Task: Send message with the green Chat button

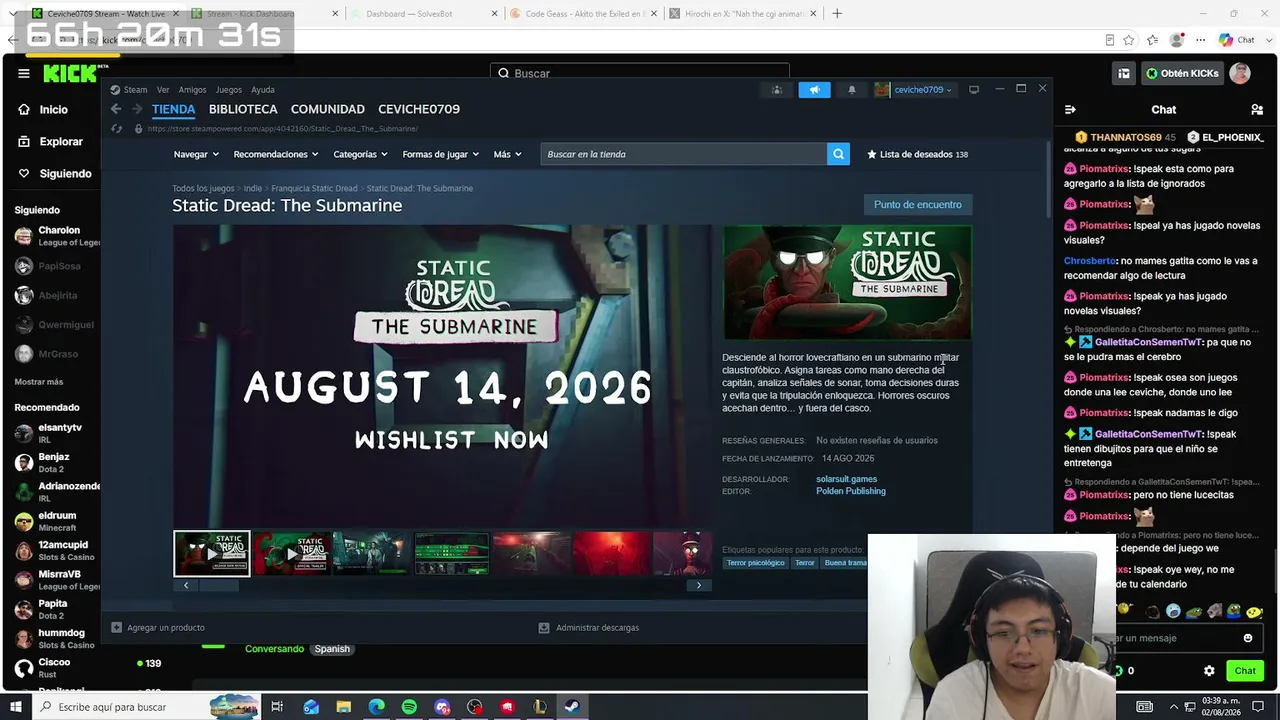Action: click(x=1245, y=671)
